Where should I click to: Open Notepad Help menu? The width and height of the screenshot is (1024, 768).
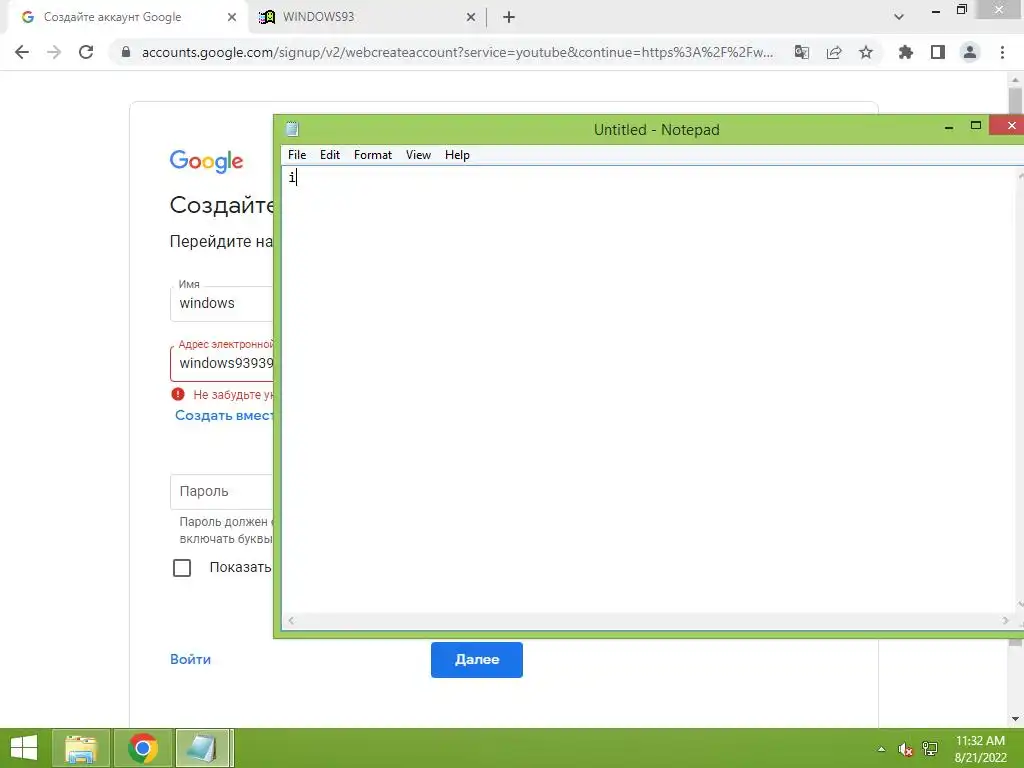coord(457,155)
